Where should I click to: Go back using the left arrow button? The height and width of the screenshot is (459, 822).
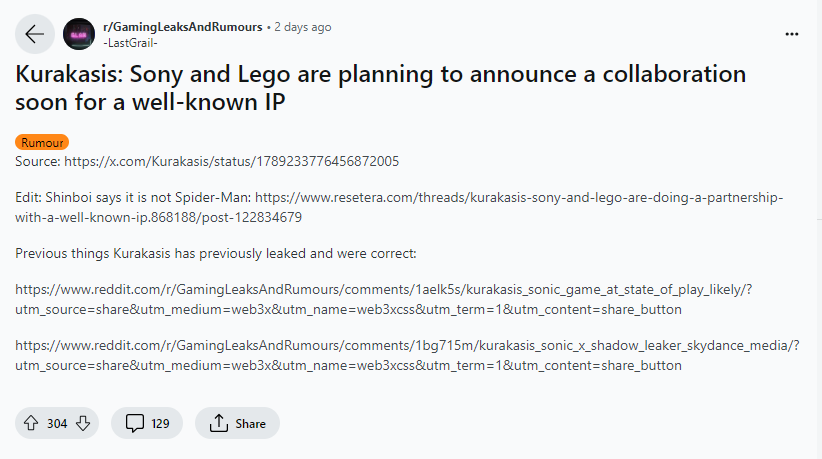pyautogui.click(x=34, y=34)
